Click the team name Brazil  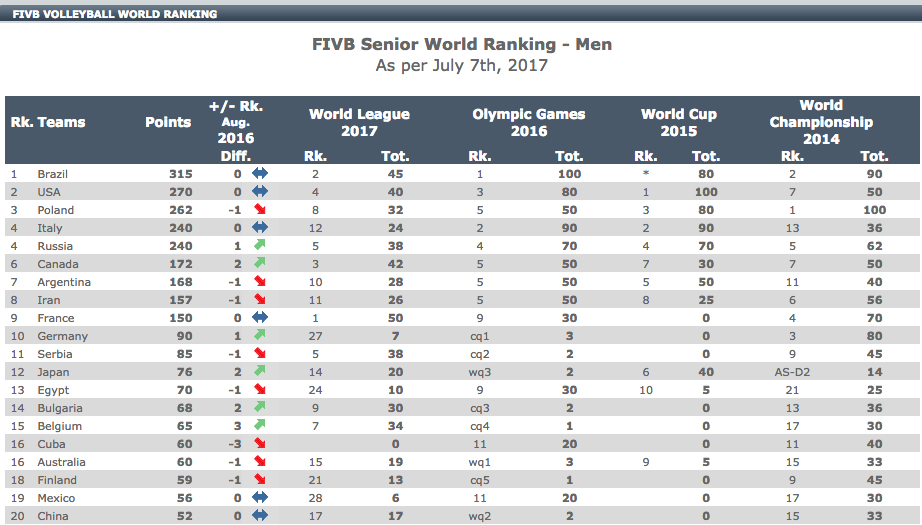pyautogui.click(x=52, y=174)
